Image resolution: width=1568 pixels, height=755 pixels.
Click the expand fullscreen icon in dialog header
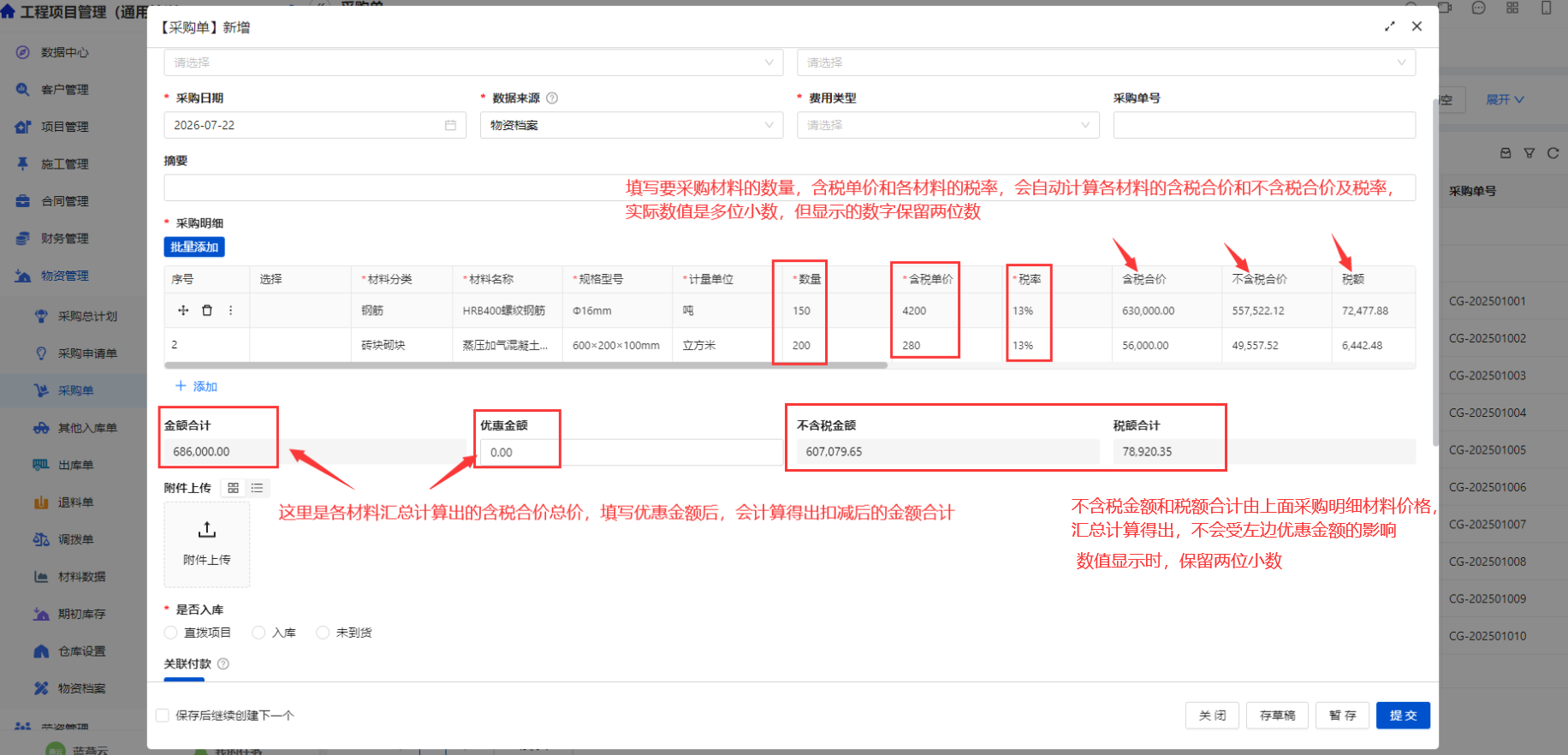coord(1390,27)
